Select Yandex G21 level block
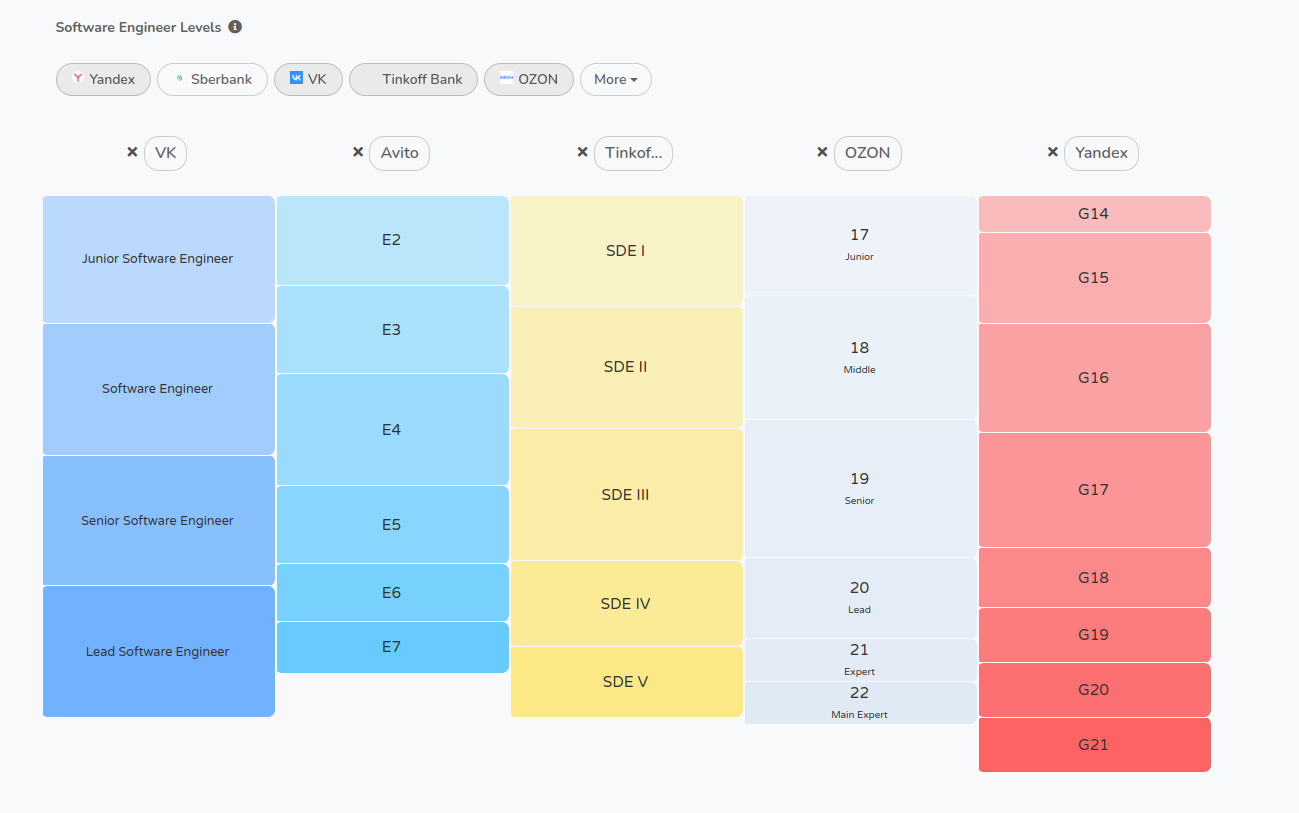The image size is (1299, 813). point(1095,745)
